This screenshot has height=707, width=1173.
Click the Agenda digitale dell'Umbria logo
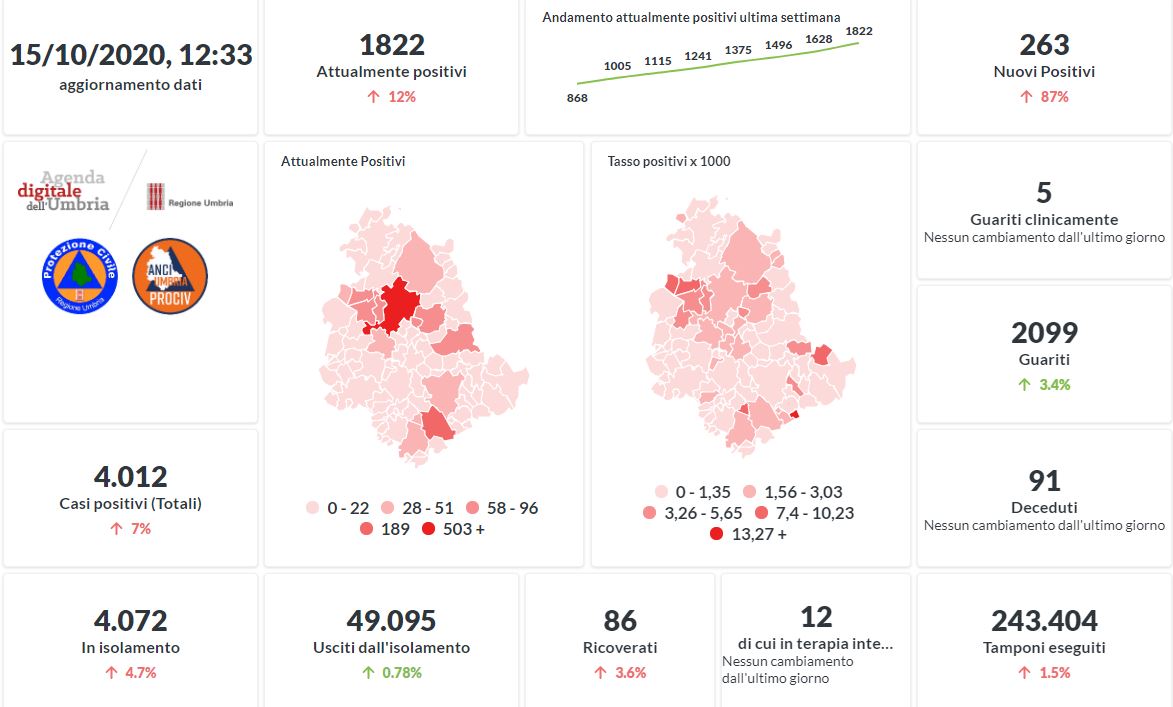coord(64,191)
